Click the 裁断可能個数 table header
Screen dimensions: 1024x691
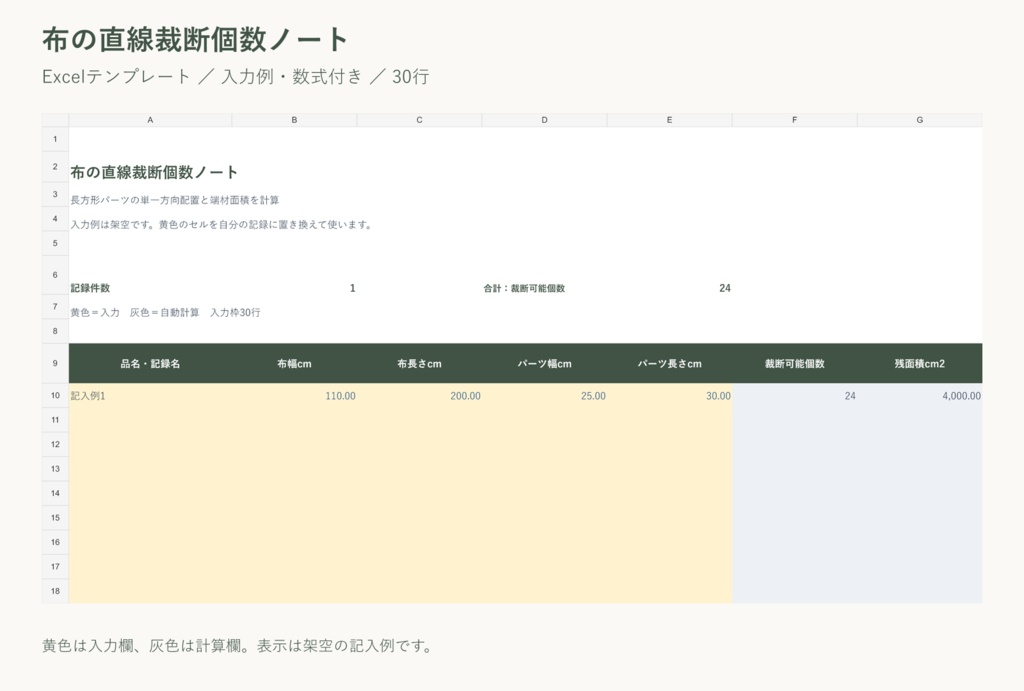pos(795,364)
